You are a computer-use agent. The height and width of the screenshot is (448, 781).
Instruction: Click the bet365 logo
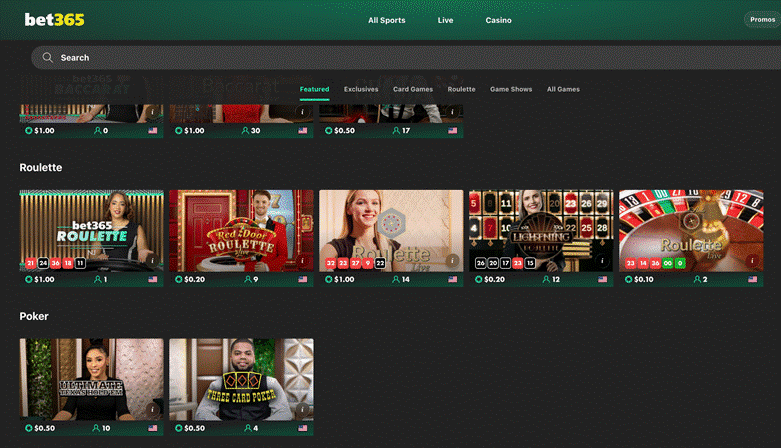[54, 20]
